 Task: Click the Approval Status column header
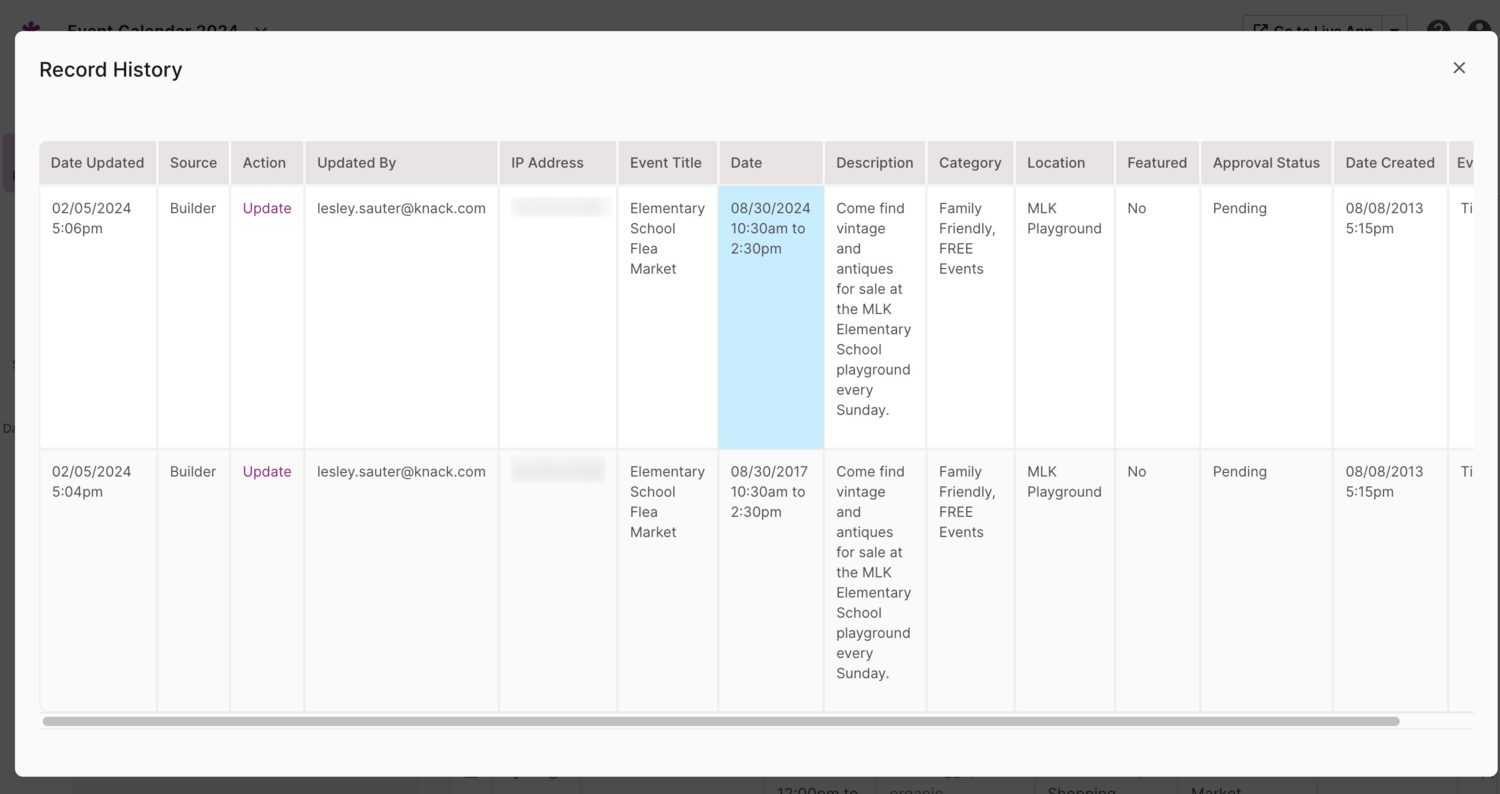pyautogui.click(x=1266, y=163)
